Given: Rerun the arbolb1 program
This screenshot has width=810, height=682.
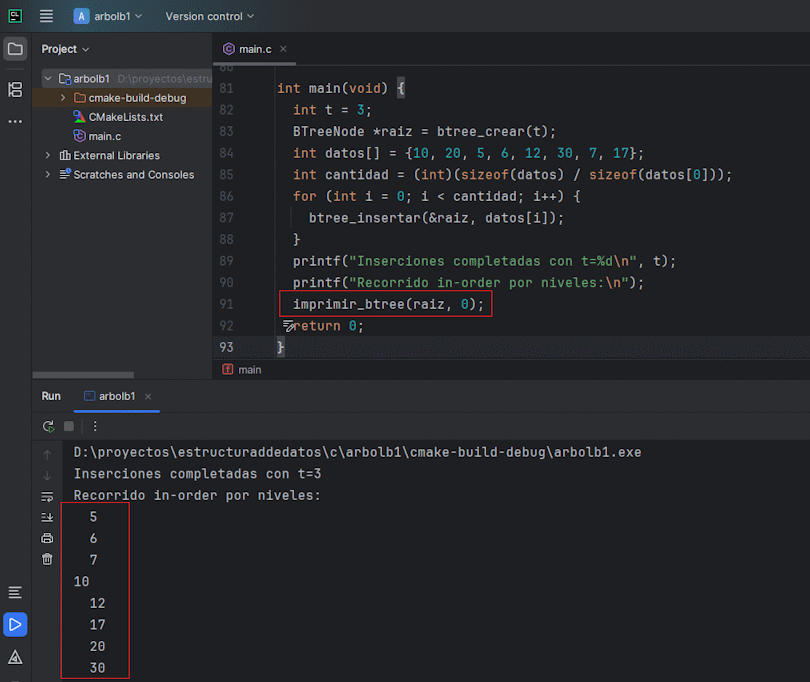Looking at the screenshot, I should click(x=48, y=426).
